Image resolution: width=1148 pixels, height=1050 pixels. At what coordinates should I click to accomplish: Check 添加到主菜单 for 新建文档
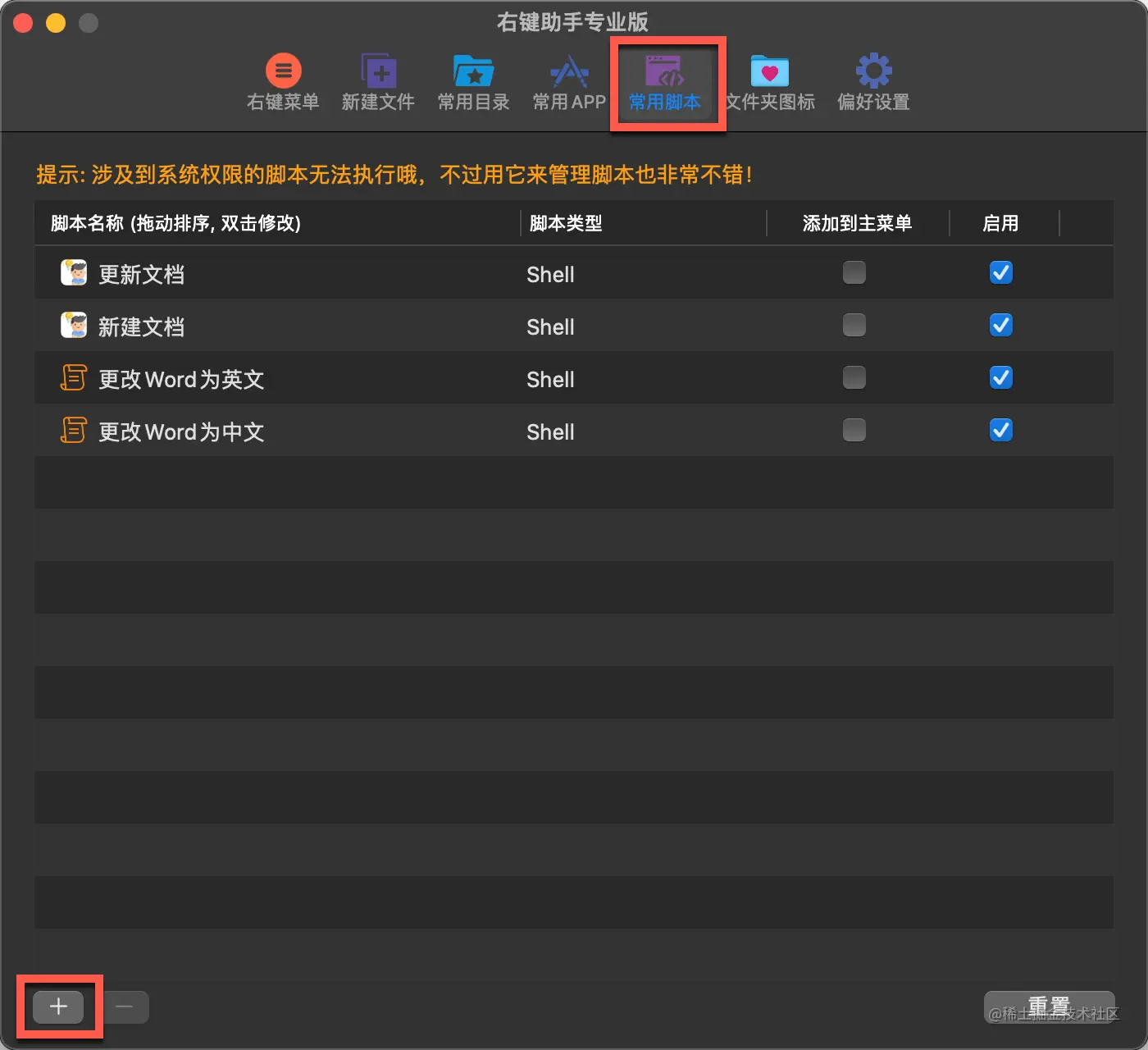tap(854, 325)
